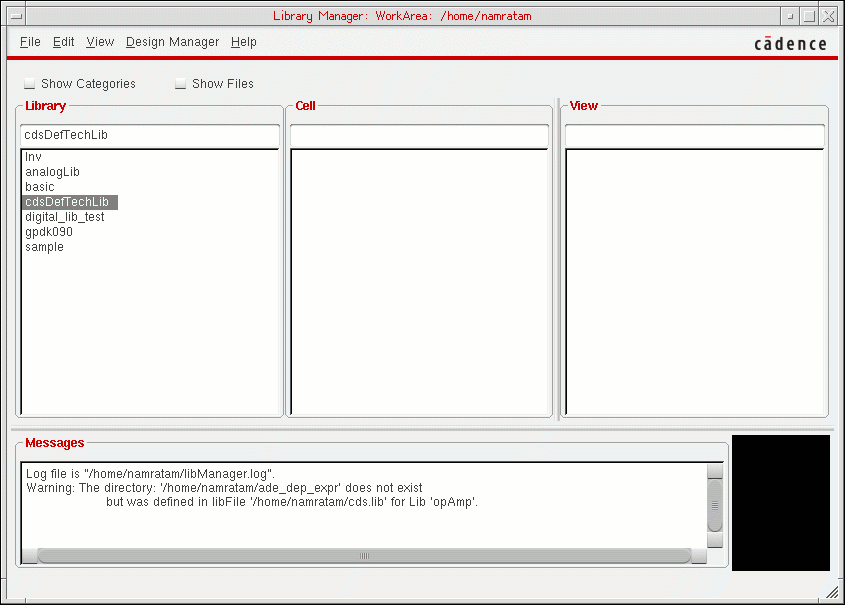This screenshot has width=845, height=605.
Task: Click the Cell name input field
Action: 419,135
